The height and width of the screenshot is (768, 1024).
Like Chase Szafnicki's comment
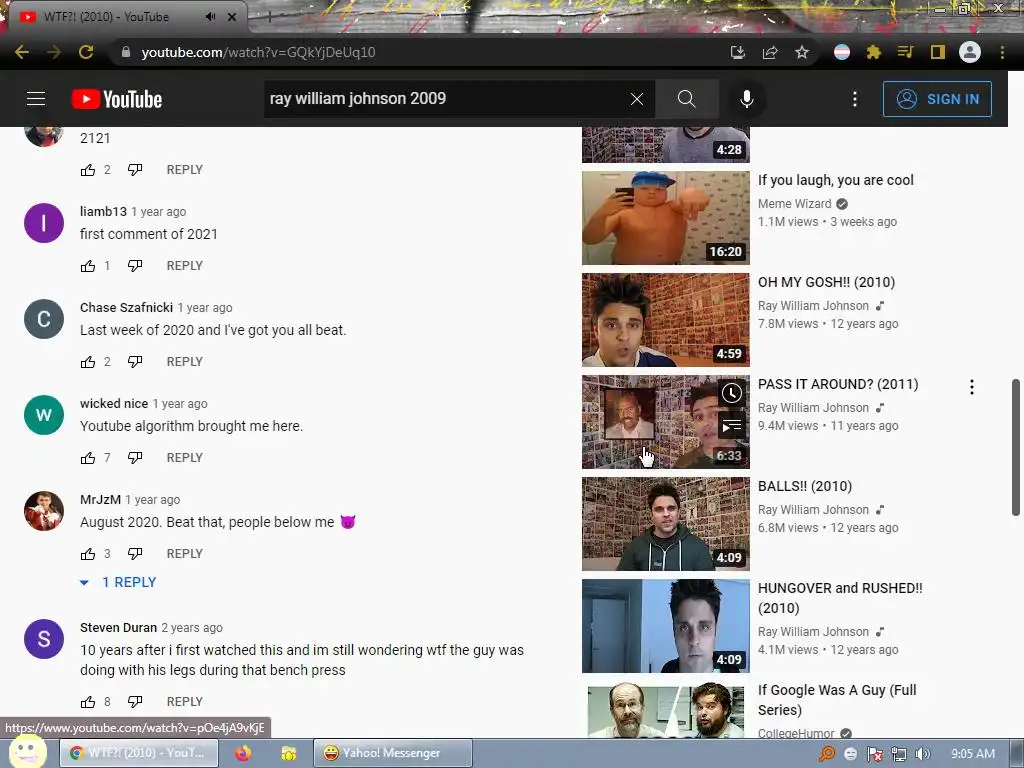coord(88,362)
